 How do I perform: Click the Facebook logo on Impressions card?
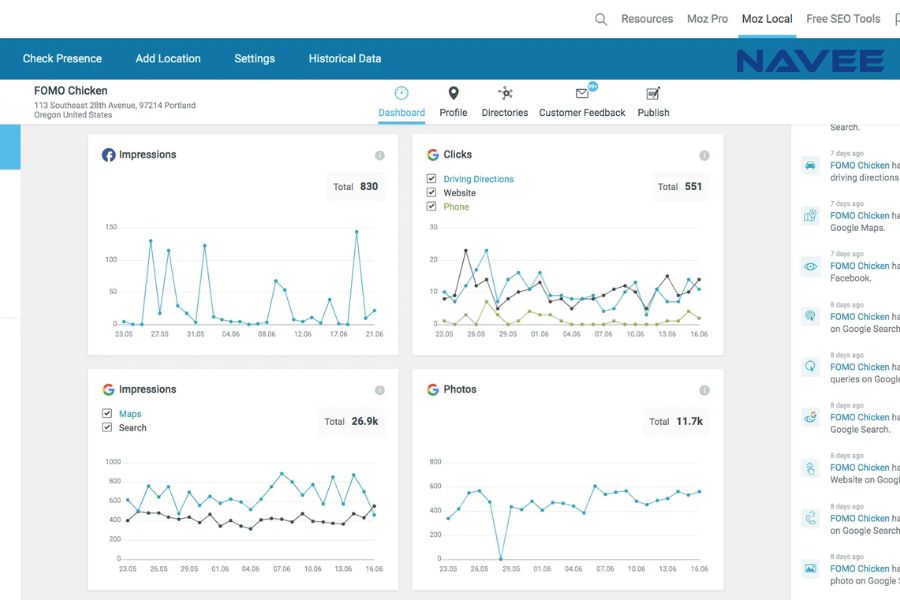(108, 155)
